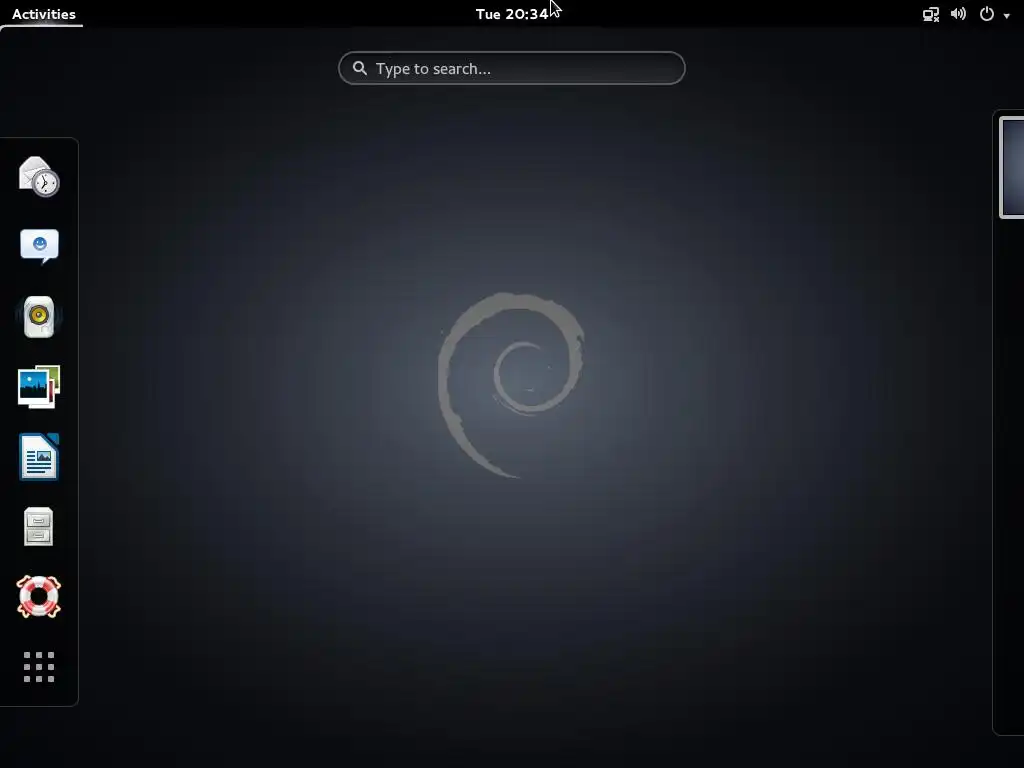Open the clock and calendar menu

(512, 14)
